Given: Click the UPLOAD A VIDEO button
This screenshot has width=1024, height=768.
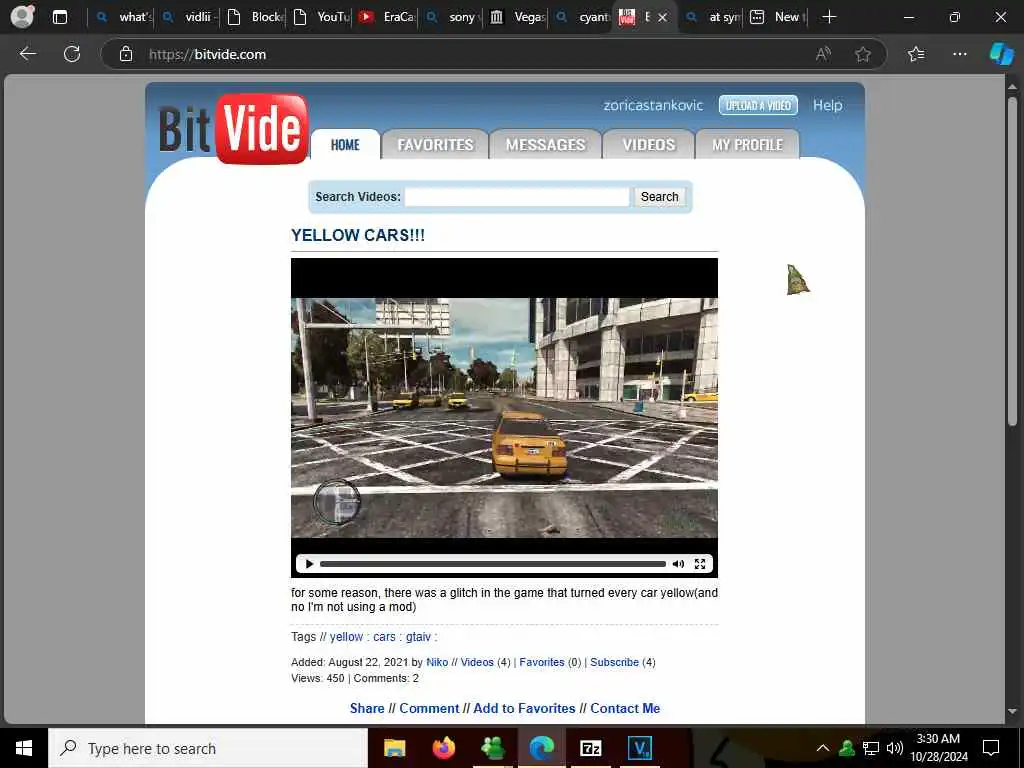Looking at the screenshot, I should coord(758,105).
